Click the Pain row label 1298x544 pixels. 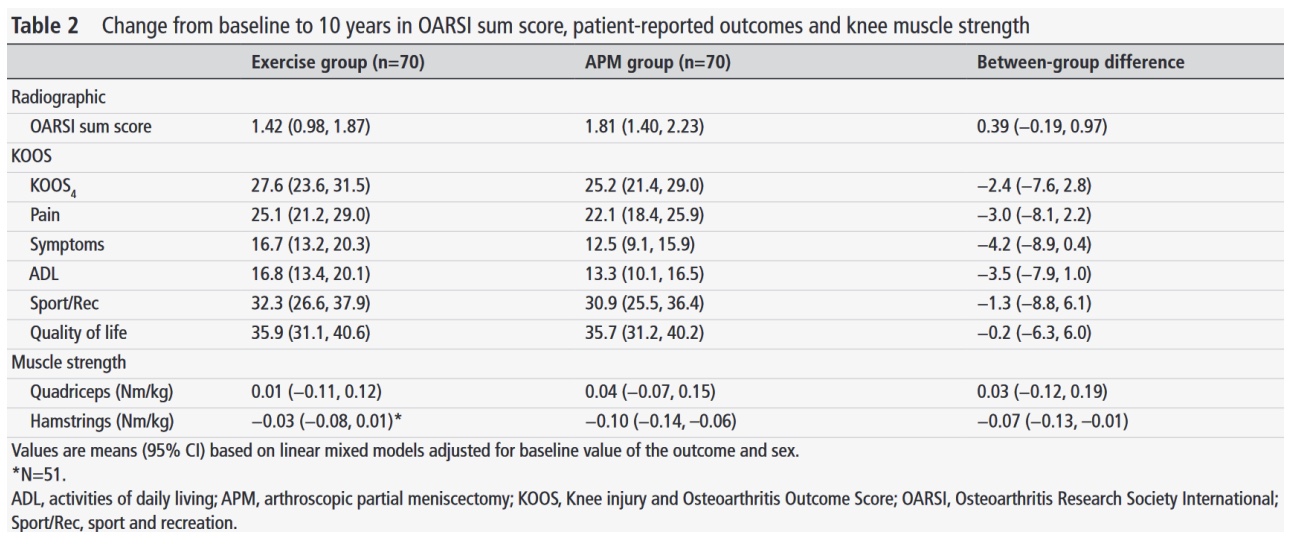click(x=46, y=215)
